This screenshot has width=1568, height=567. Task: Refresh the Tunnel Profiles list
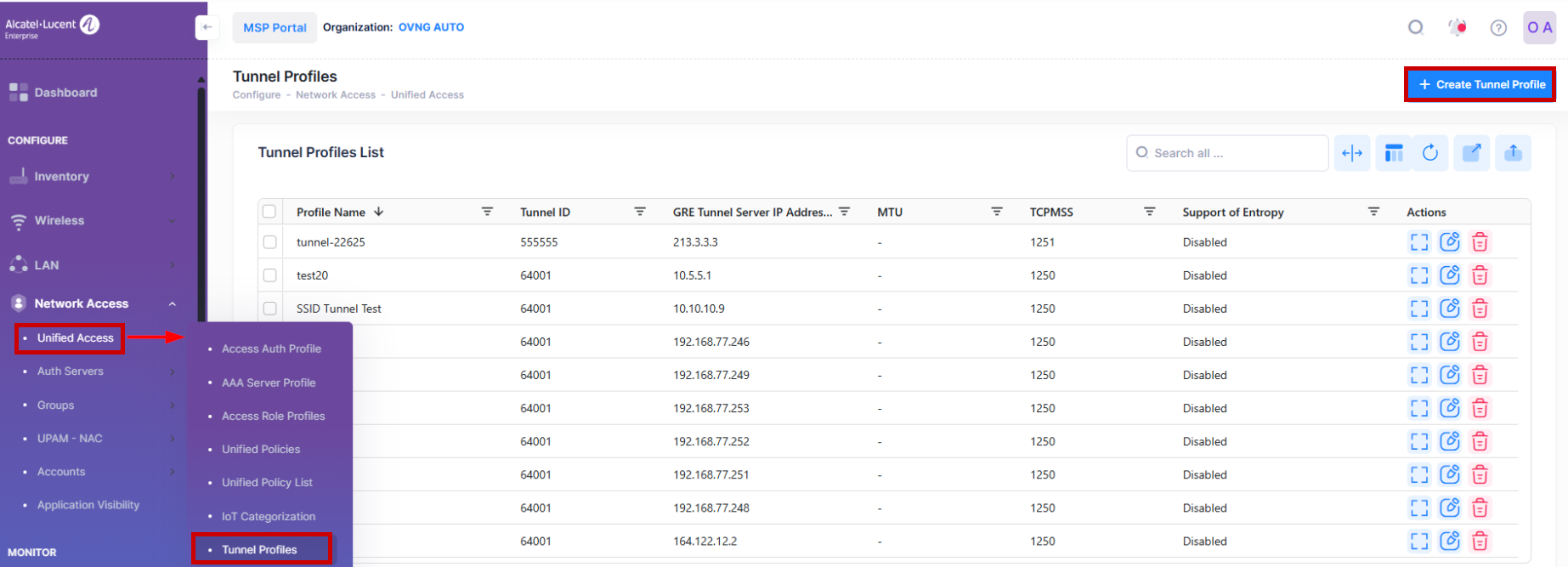coord(1430,153)
